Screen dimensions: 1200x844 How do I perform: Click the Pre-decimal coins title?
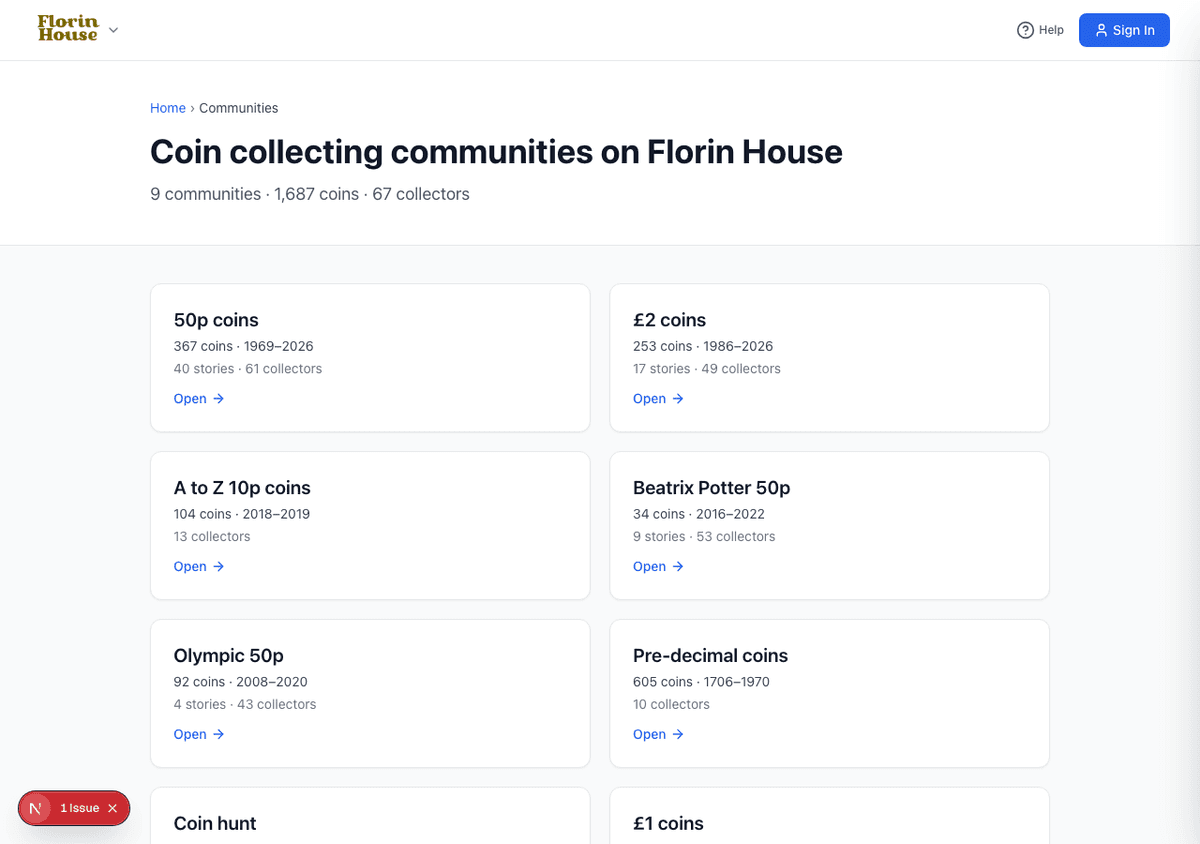pos(710,656)
